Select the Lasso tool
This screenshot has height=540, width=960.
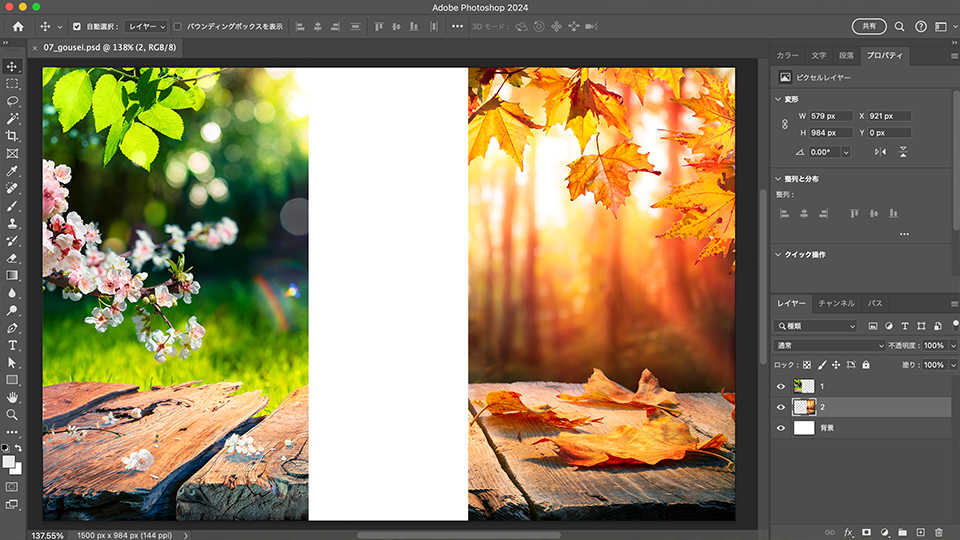pyautogui.click(x=12, y=101)
